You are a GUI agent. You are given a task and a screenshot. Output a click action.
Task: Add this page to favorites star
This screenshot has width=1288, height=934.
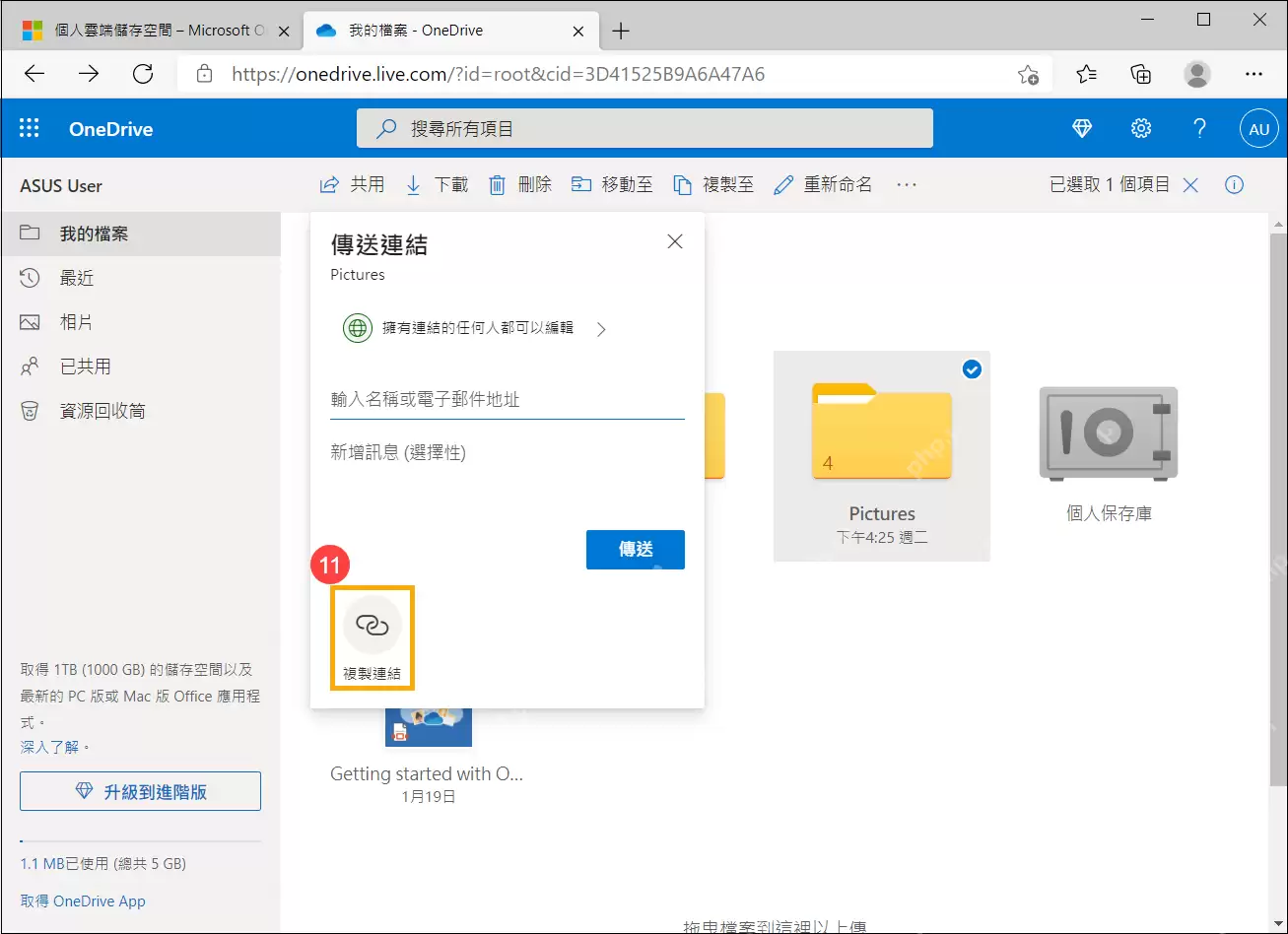[1028, 74]
